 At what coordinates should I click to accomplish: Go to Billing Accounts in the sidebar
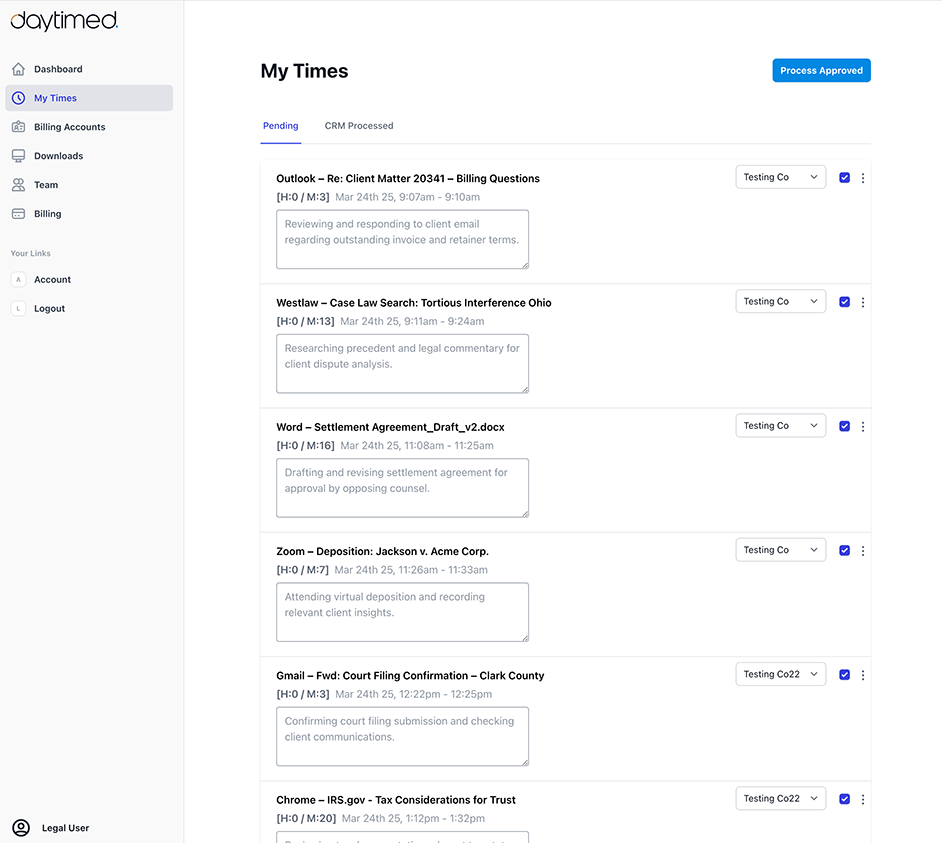(89, 127)
